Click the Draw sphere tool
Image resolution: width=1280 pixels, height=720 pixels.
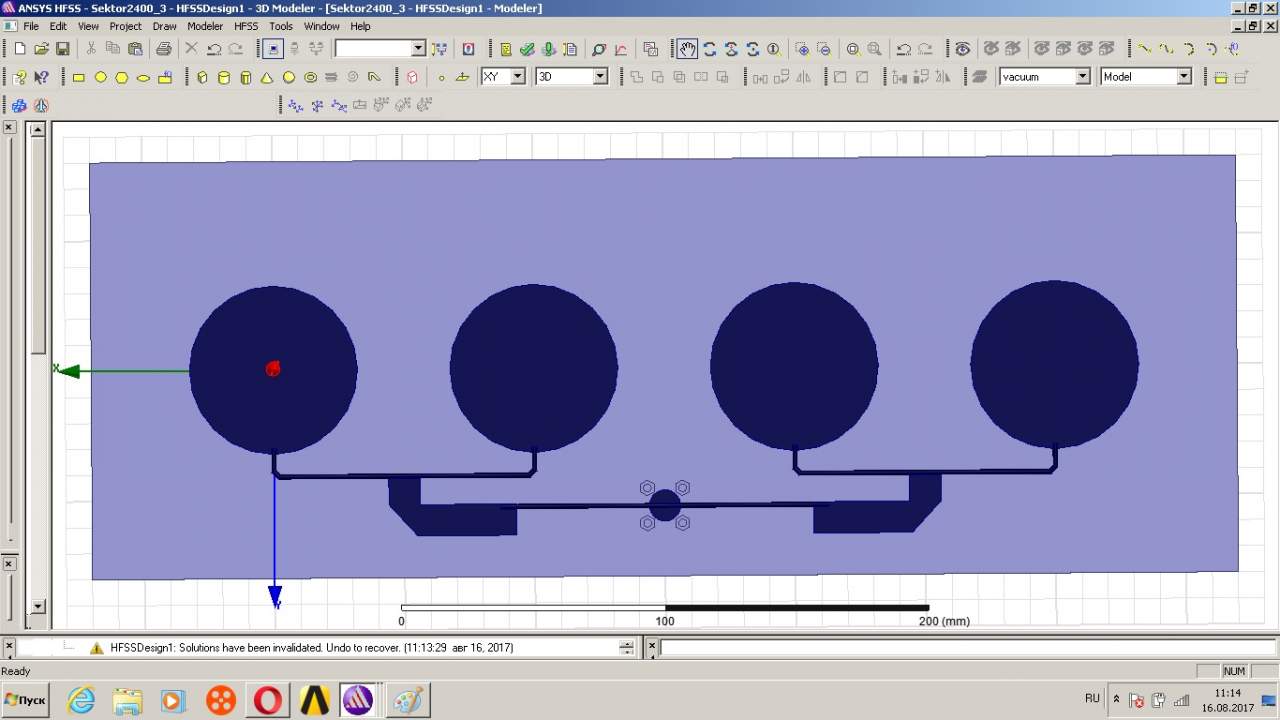click(289, 77)
